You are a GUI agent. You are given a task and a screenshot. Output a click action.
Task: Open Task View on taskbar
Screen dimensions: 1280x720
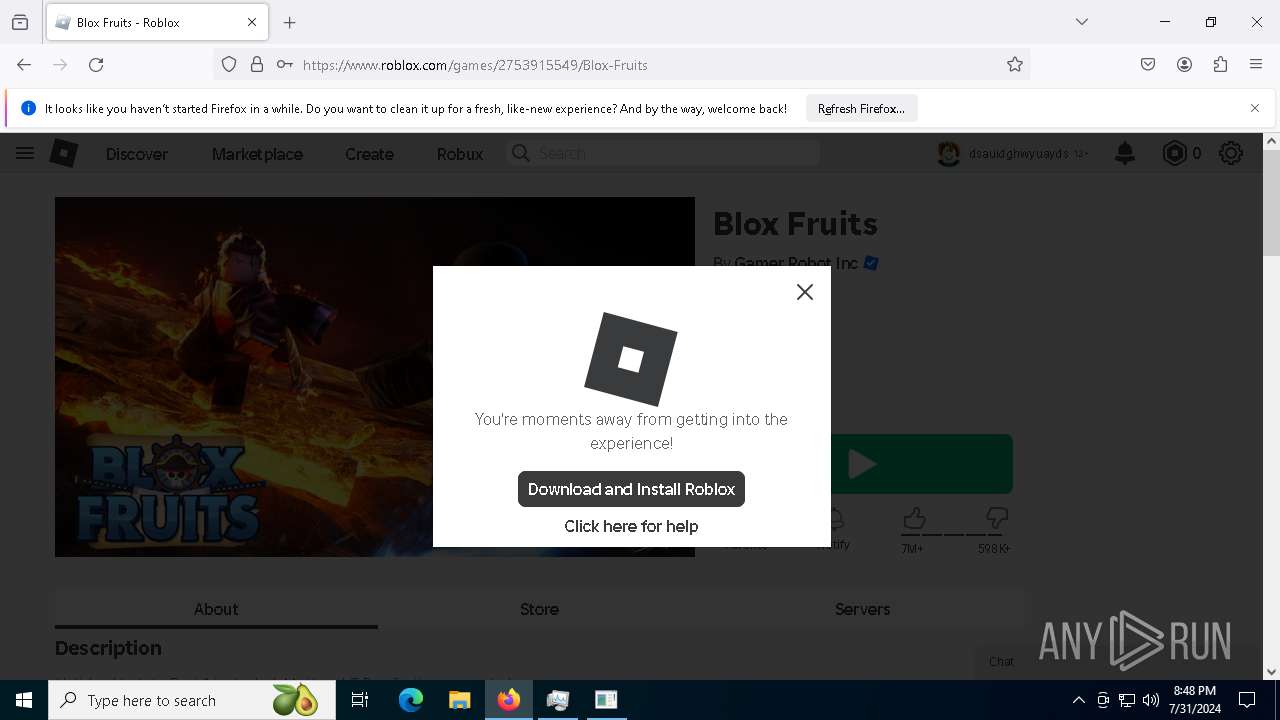coord(360,700)
